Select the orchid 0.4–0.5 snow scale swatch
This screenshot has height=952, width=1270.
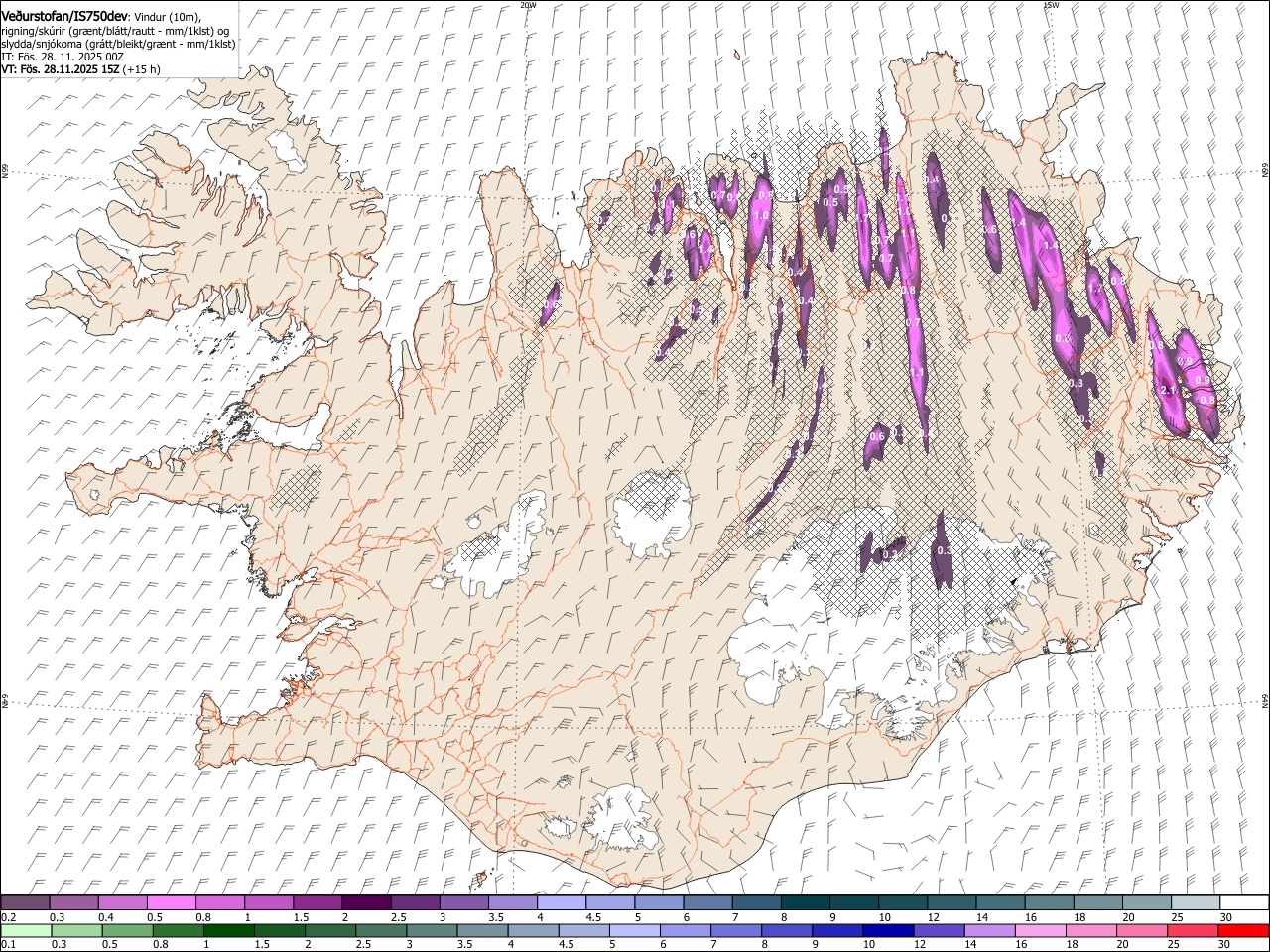tap(122, 902)
